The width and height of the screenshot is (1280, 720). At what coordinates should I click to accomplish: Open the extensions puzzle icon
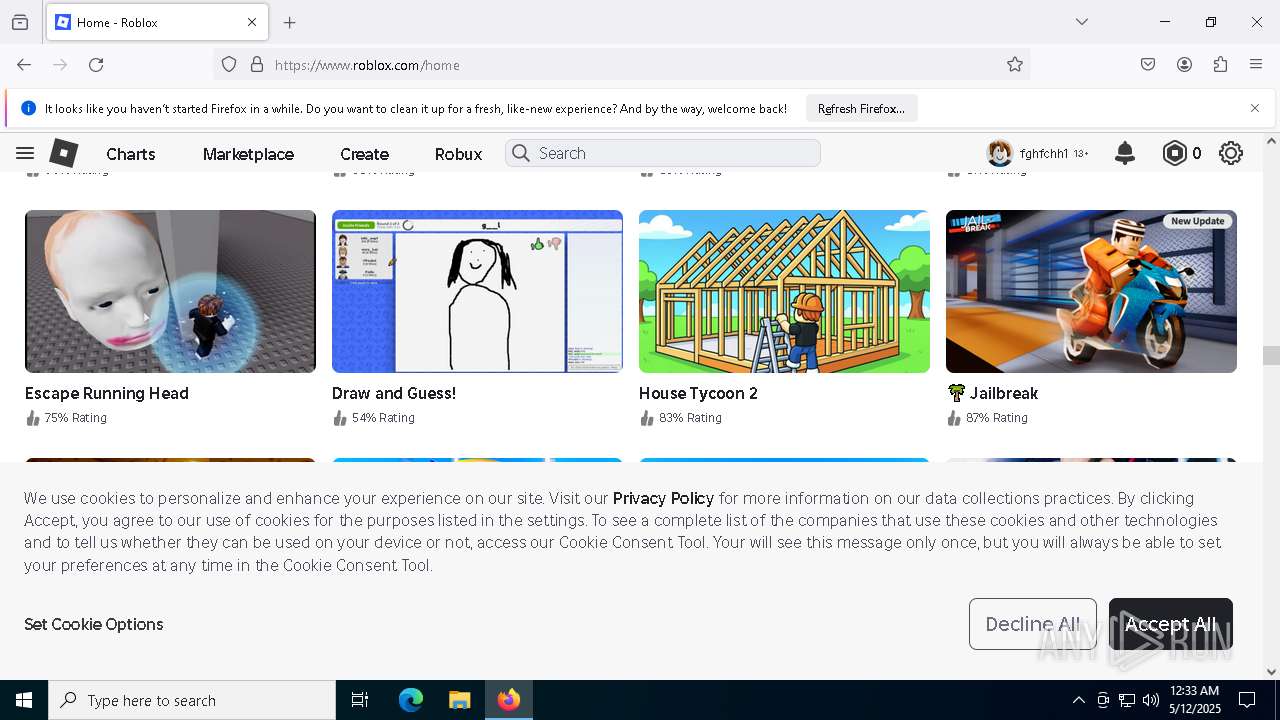point(1220,64)
